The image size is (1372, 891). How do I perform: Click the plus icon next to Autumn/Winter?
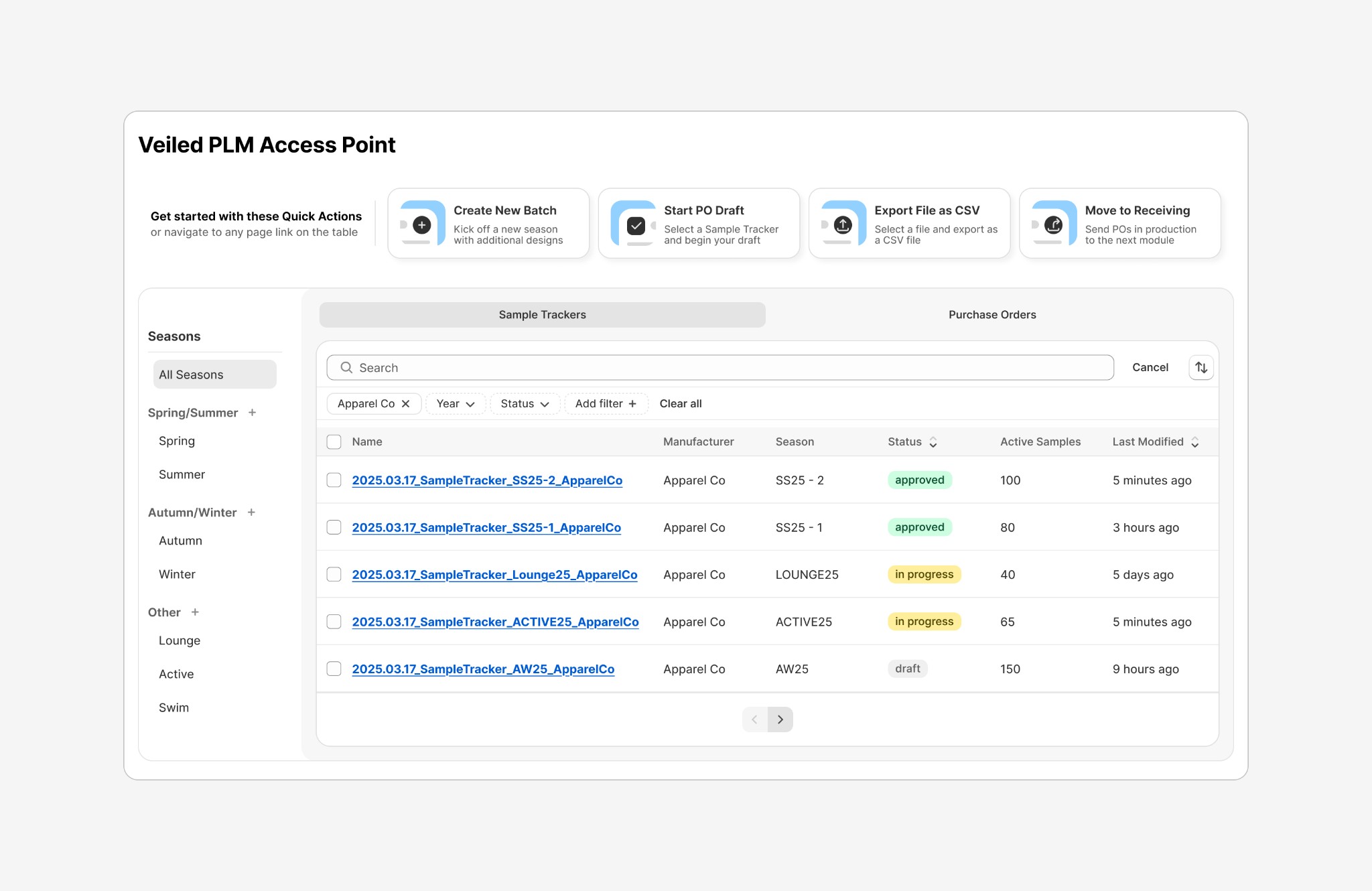coord(252,512)
